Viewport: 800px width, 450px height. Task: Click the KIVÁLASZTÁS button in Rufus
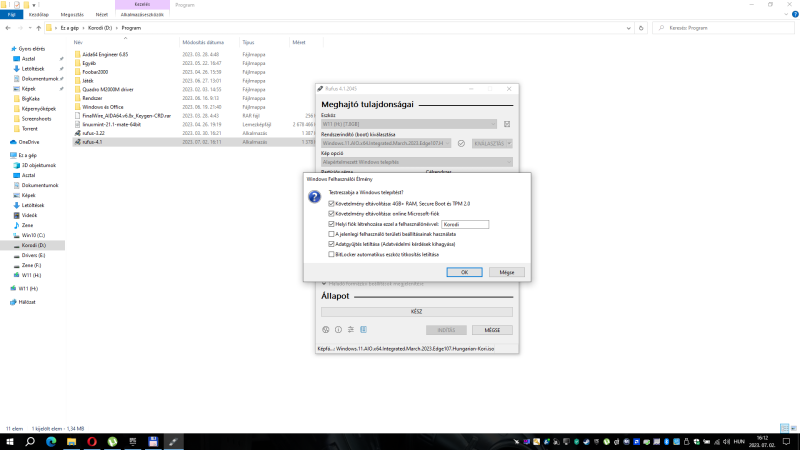[489, 143]
